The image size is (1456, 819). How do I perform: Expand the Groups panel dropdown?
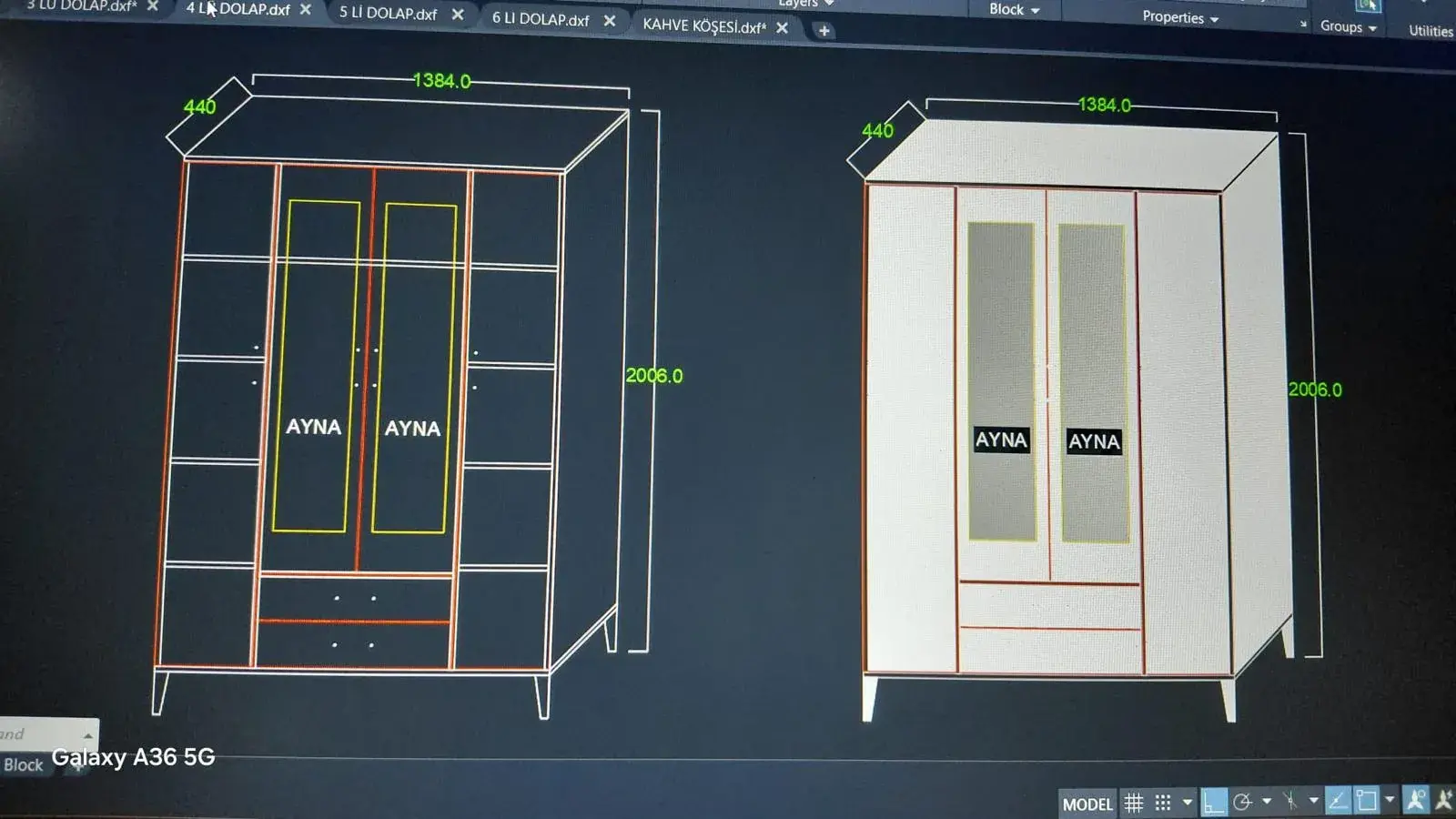tap(1349, 27)
